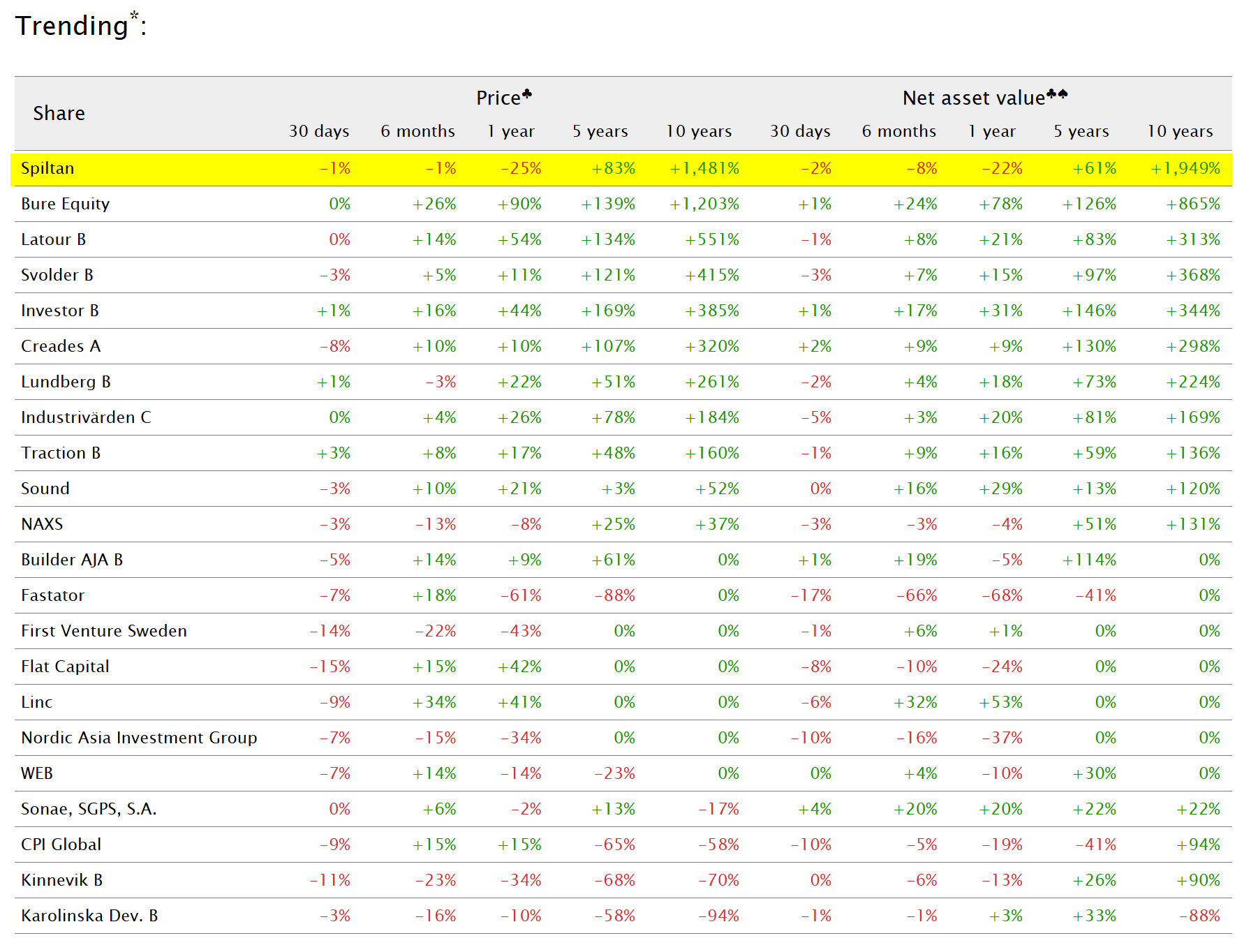Sort by Price 10 years column header

(x=699, y=131)
